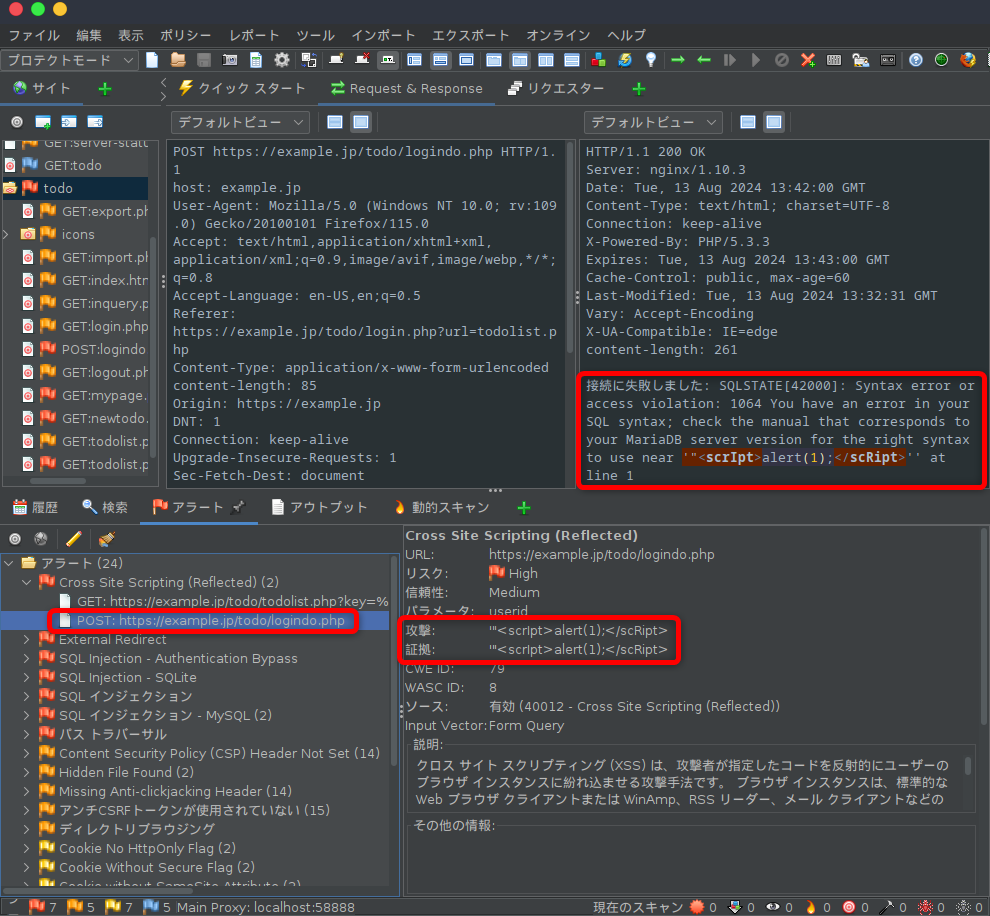The width and height of the screenshot is (990, 916).
Task: Click the pencil edit alert icon
Action: point(73,538)
